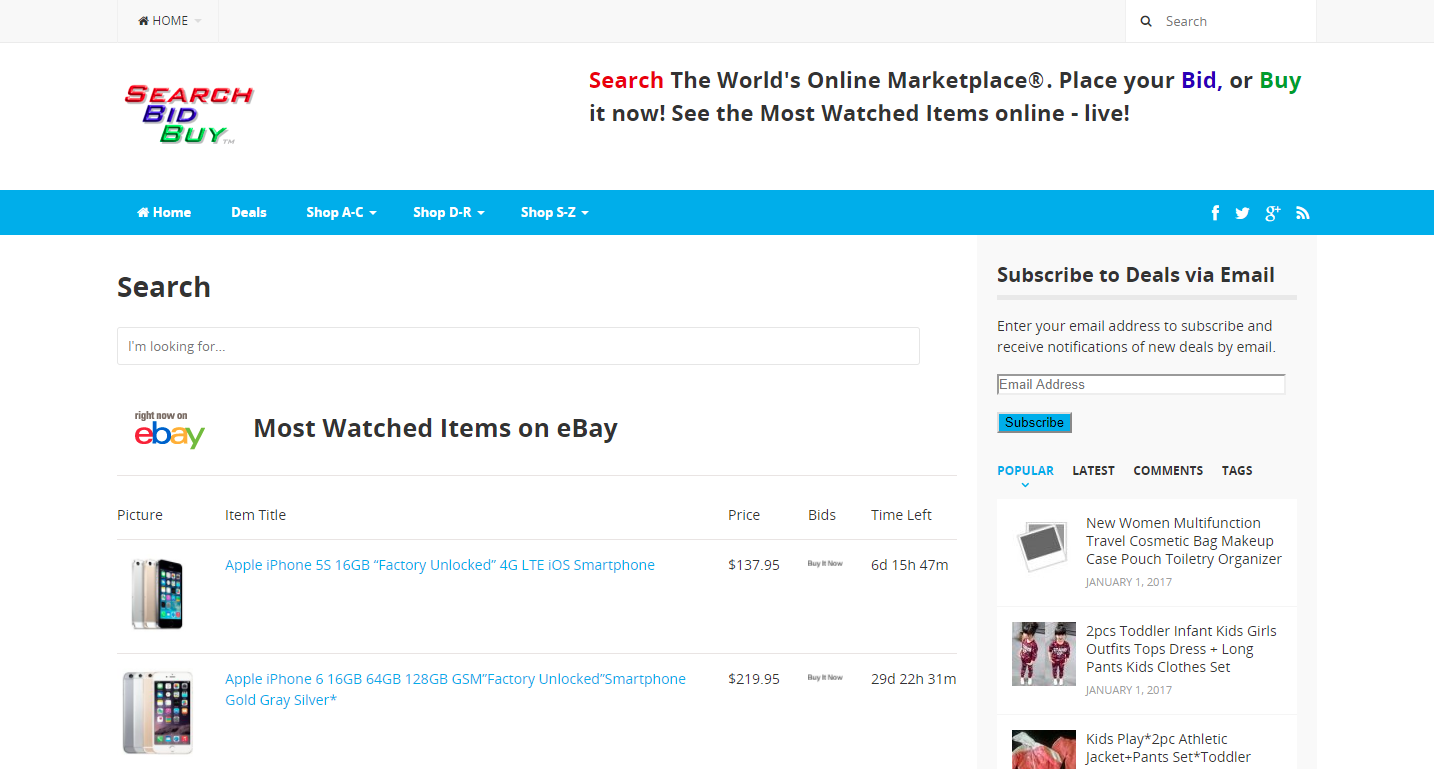Screen dimensions: 1434x769
Task: Expand the Shop D-R dropdown
Action: pyautogui.click(x=448, y=212)
